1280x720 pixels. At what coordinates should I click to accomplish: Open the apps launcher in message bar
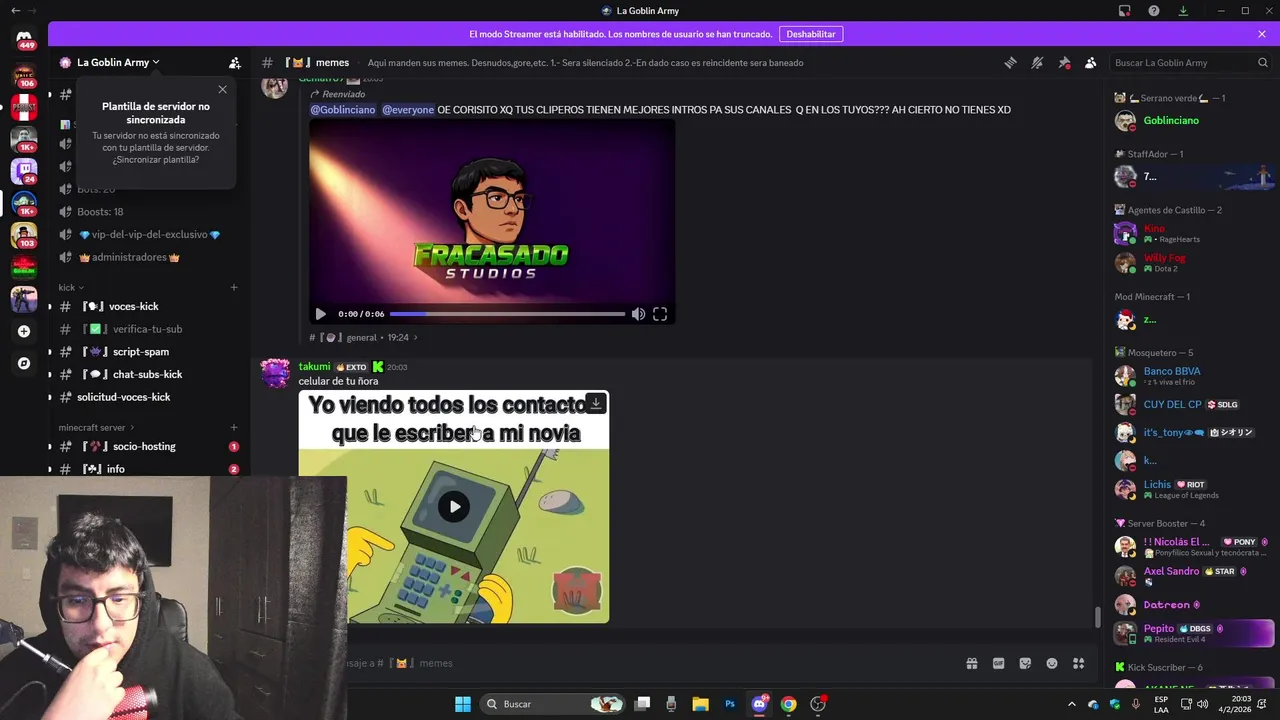click(1078, 663)
